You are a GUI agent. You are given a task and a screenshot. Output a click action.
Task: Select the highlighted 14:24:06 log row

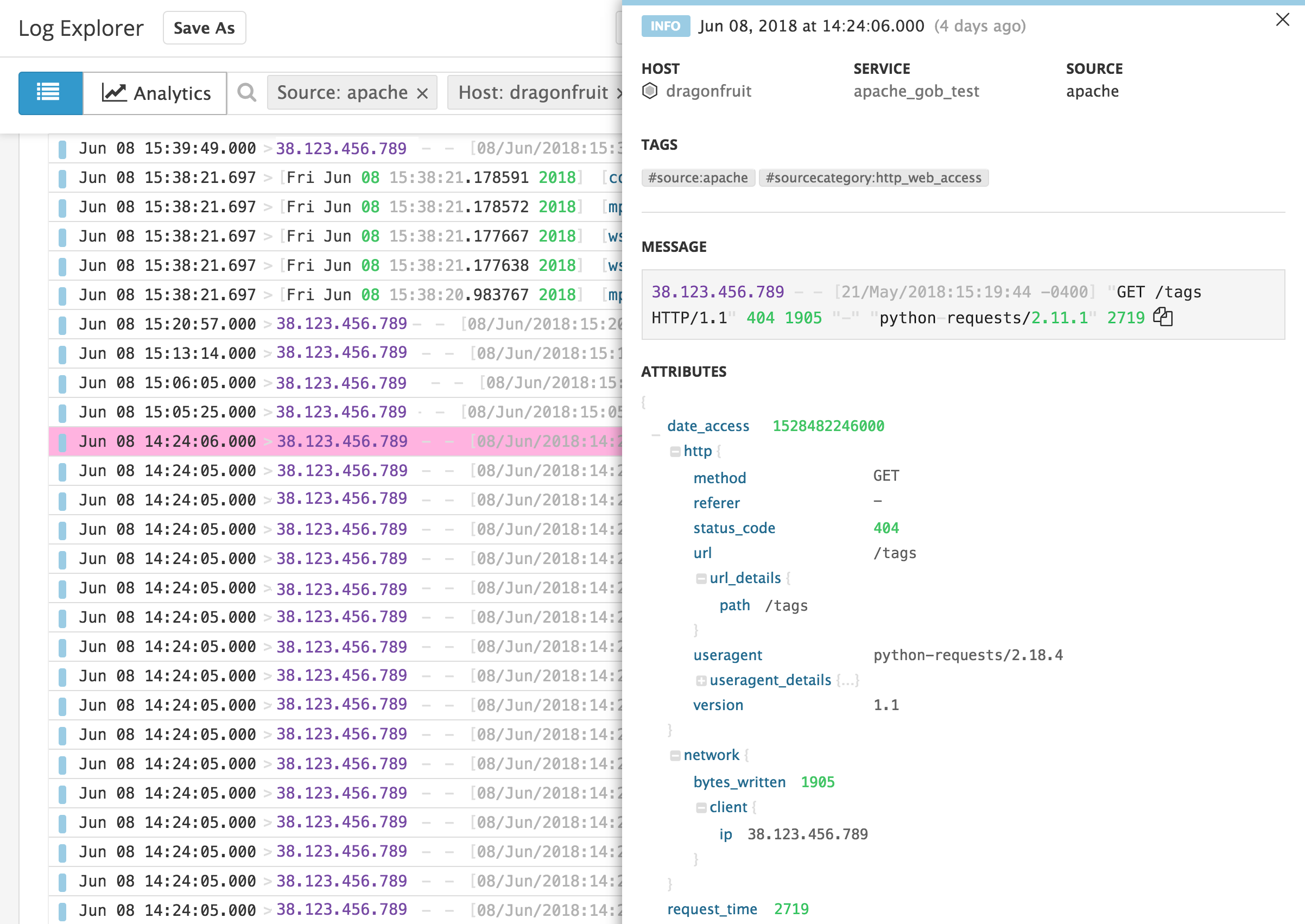point(284,441)
